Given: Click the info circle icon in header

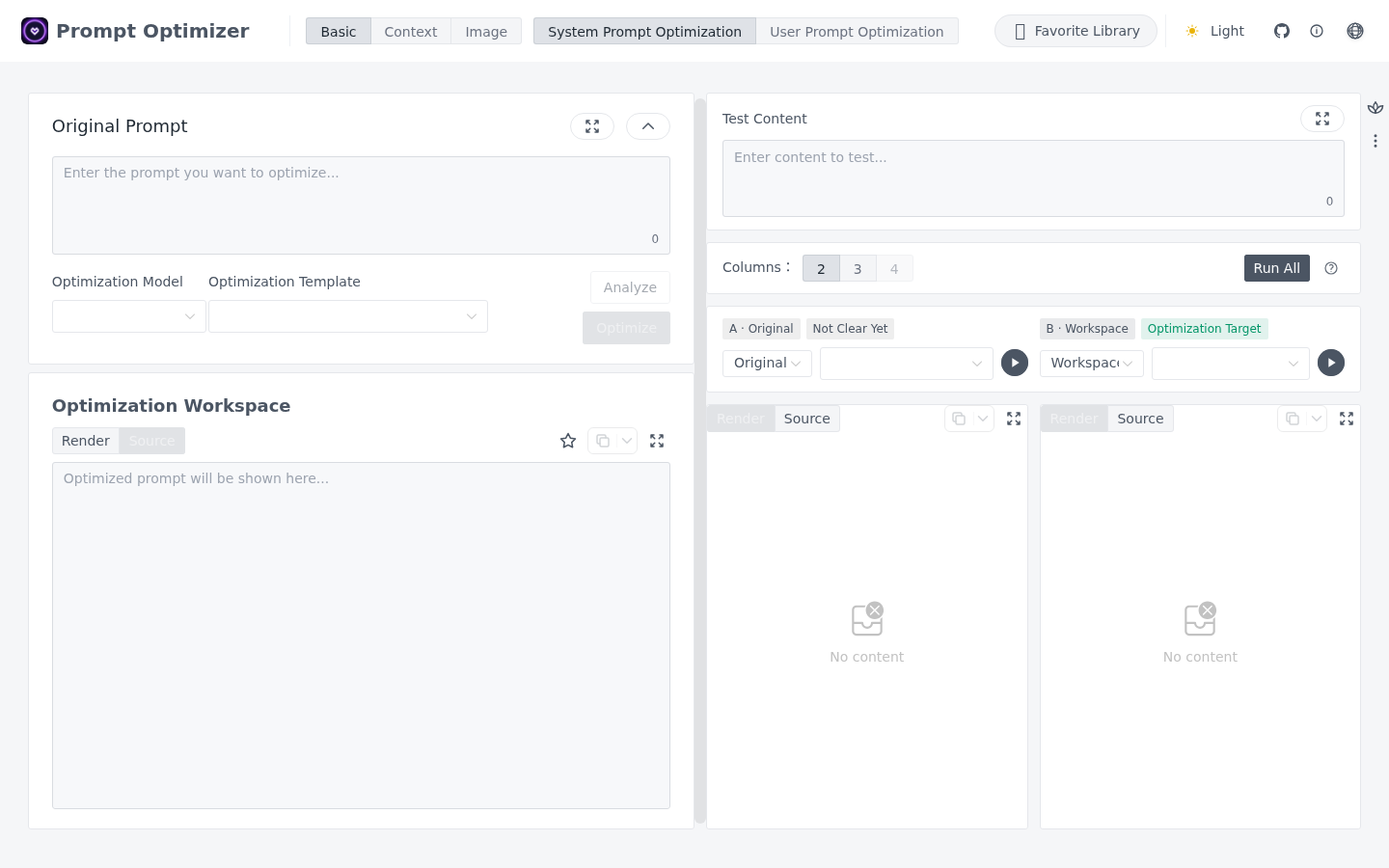Looking at the screenshot, I should (1317, 31).
